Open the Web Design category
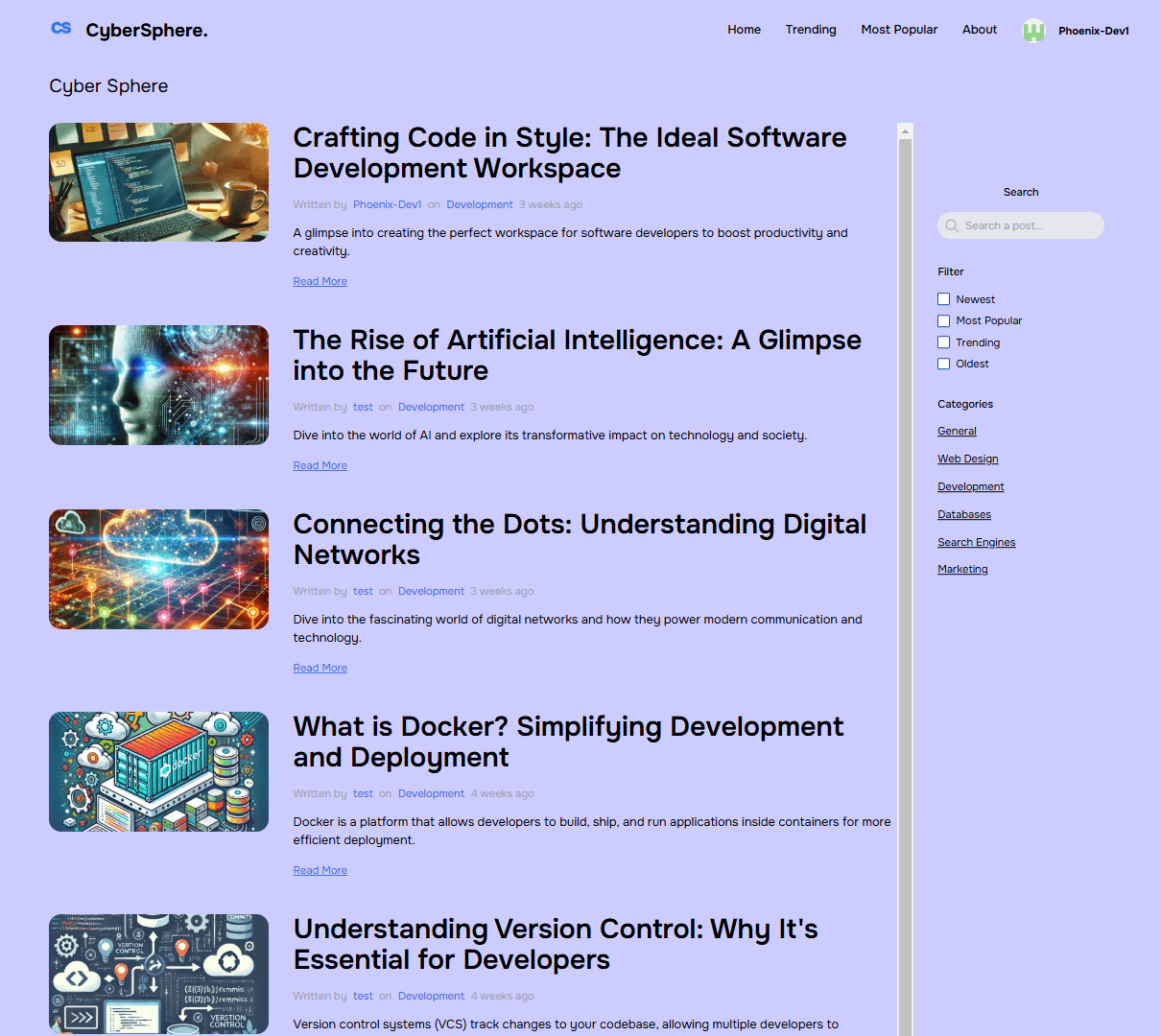The image size is (1161, 1036). click(x=967, y=459)
